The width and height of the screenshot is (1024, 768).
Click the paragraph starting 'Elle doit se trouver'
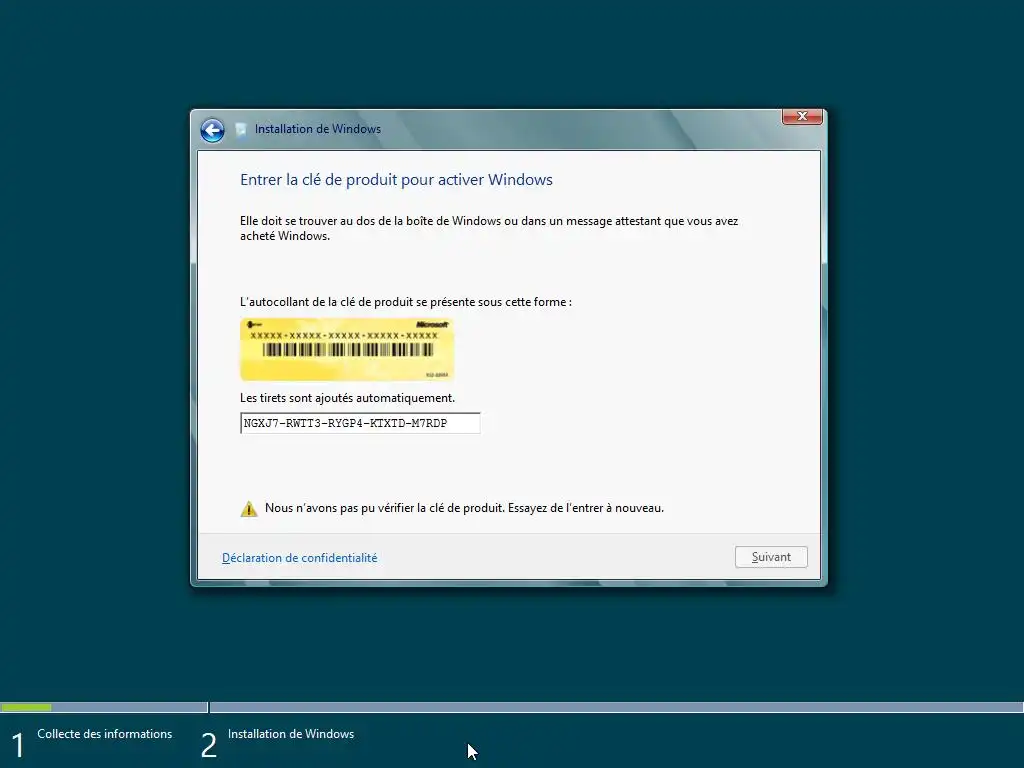(489, 229)
